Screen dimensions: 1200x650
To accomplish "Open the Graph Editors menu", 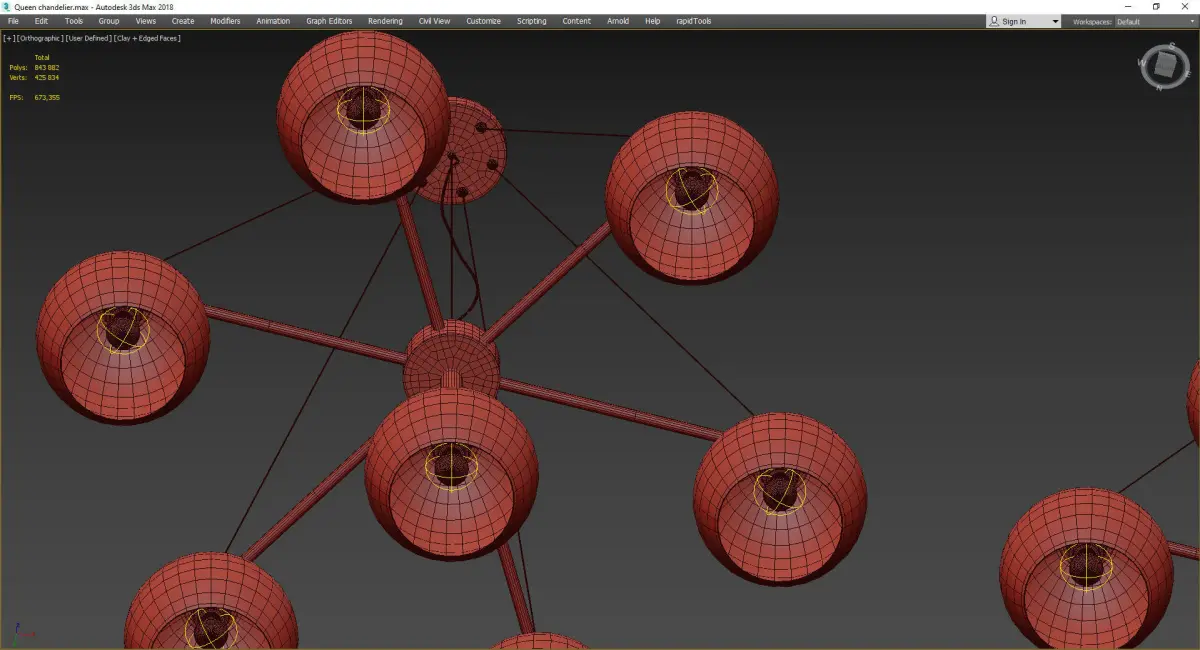I will pos(329,21).
